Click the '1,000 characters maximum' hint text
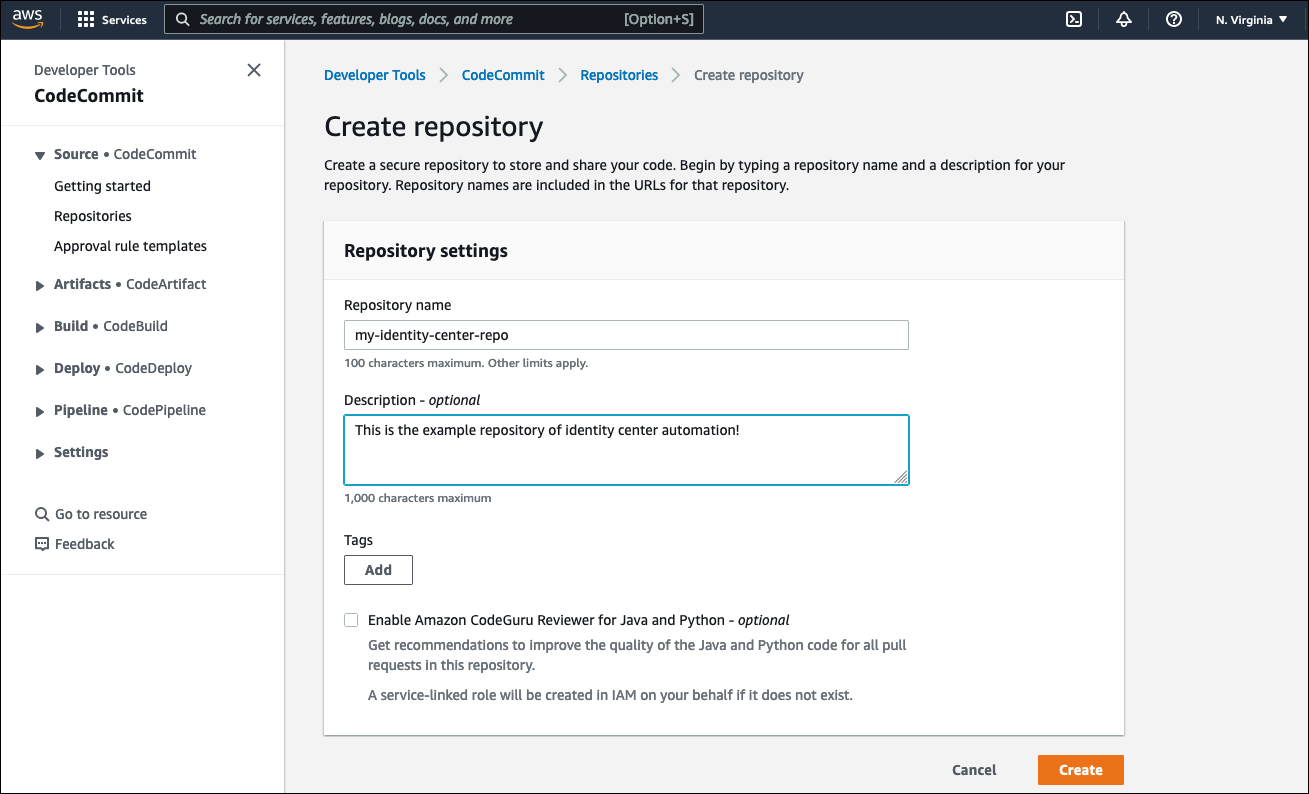 coord(418,498)
